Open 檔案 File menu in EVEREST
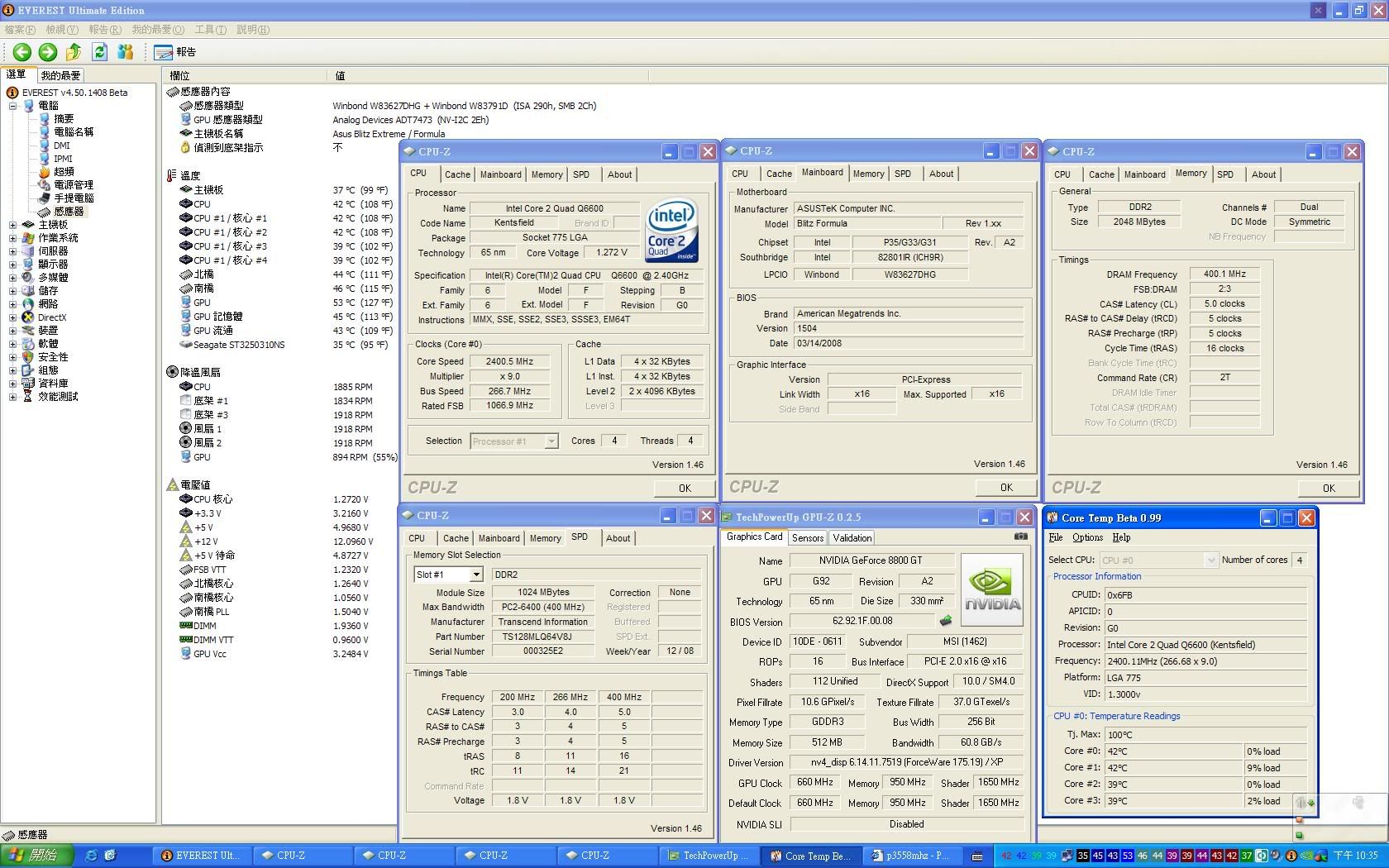1389x868 pixels. [x=20, y=30]
